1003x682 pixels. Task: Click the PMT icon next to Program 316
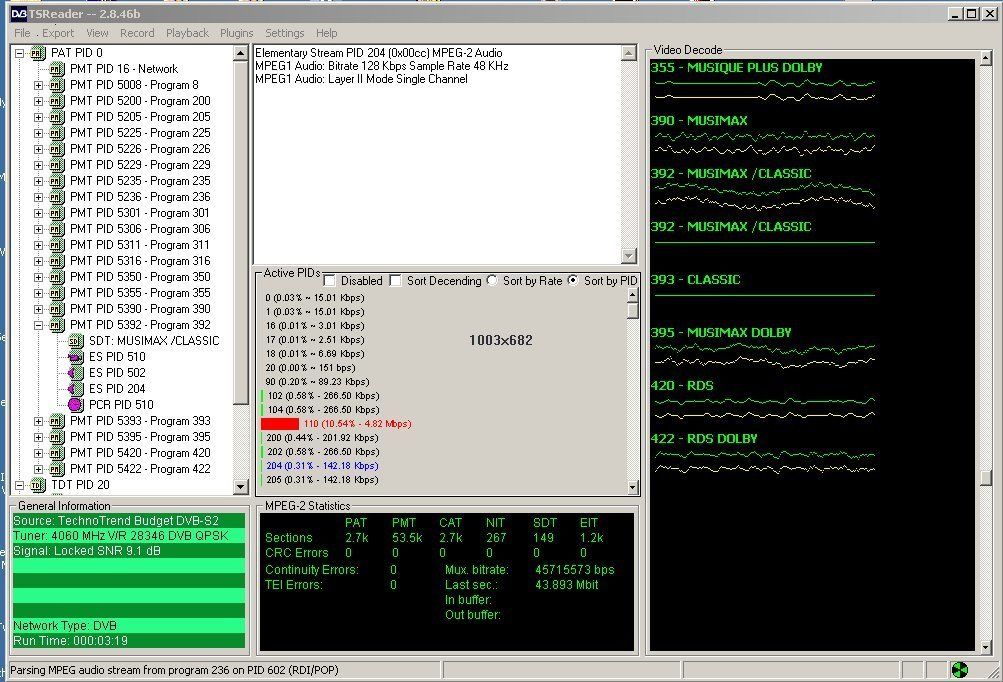tap(57, 261)
